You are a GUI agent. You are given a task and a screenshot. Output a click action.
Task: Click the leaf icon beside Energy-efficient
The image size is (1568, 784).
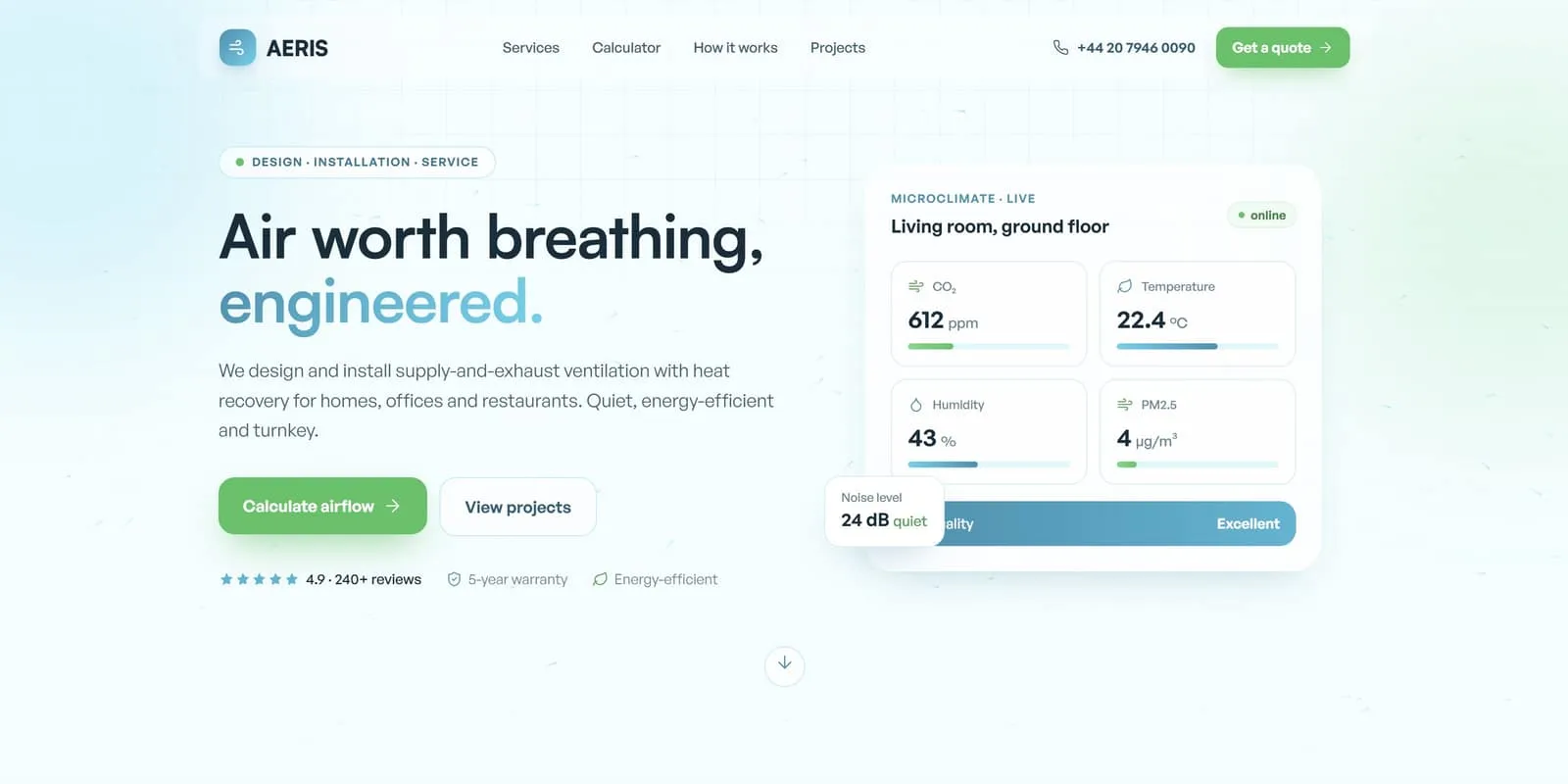pos(600,579)
